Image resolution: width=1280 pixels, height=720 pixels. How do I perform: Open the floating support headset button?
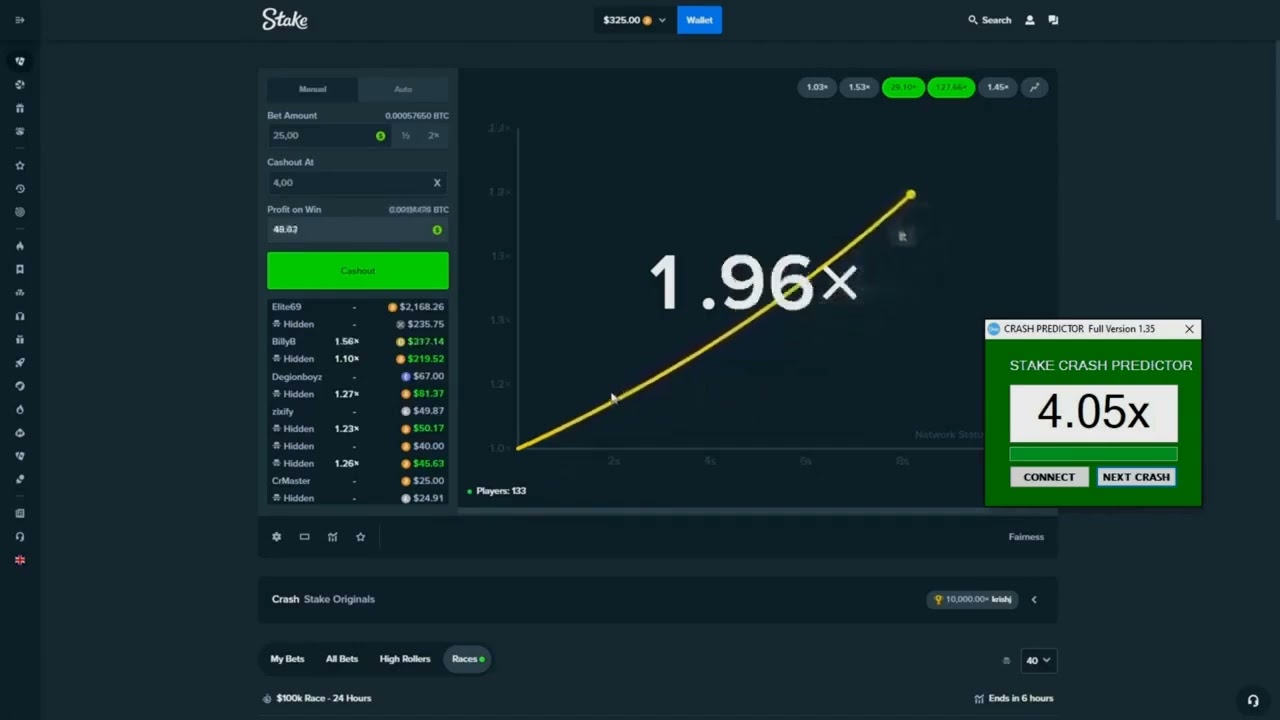click(x=1253, y=701)
